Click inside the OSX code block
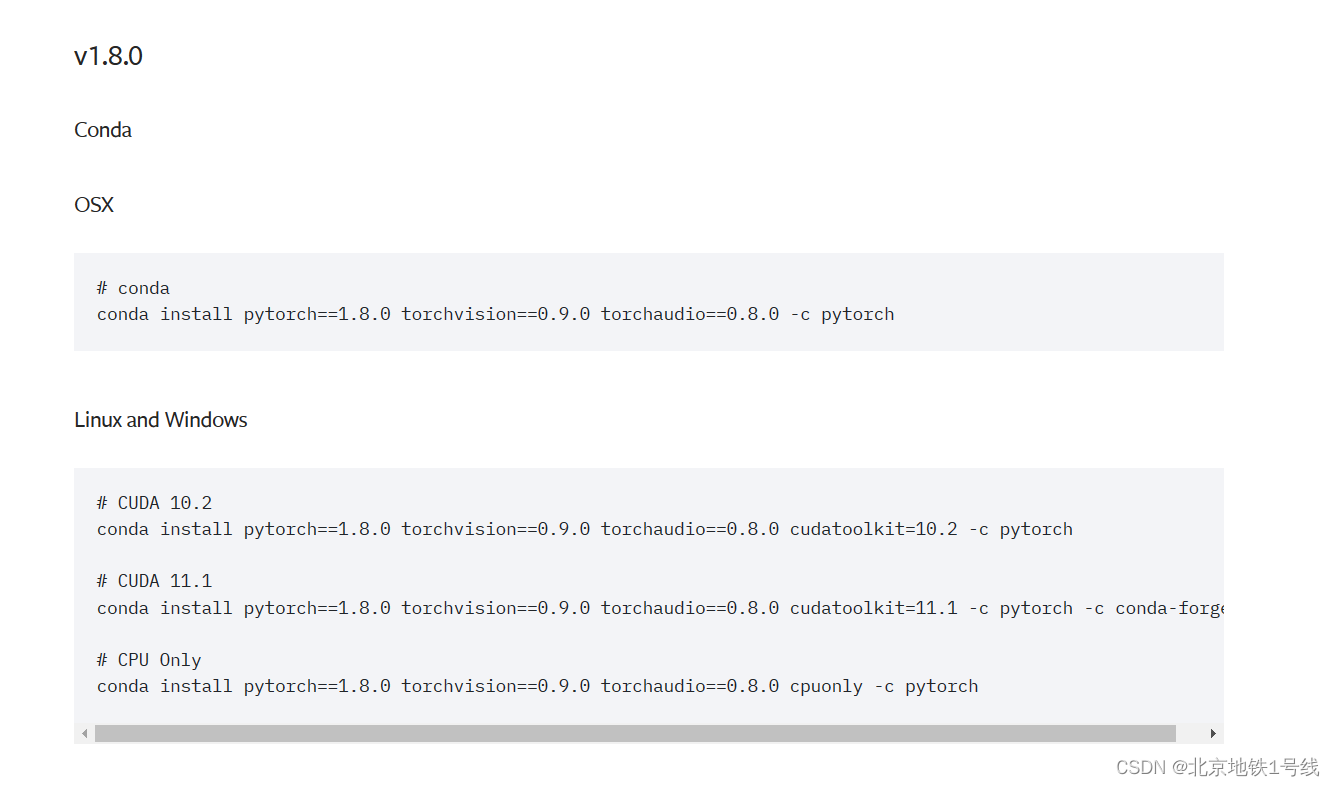Image resolution: width=1335 pixels, height=786 pixels. pos(649,301)
